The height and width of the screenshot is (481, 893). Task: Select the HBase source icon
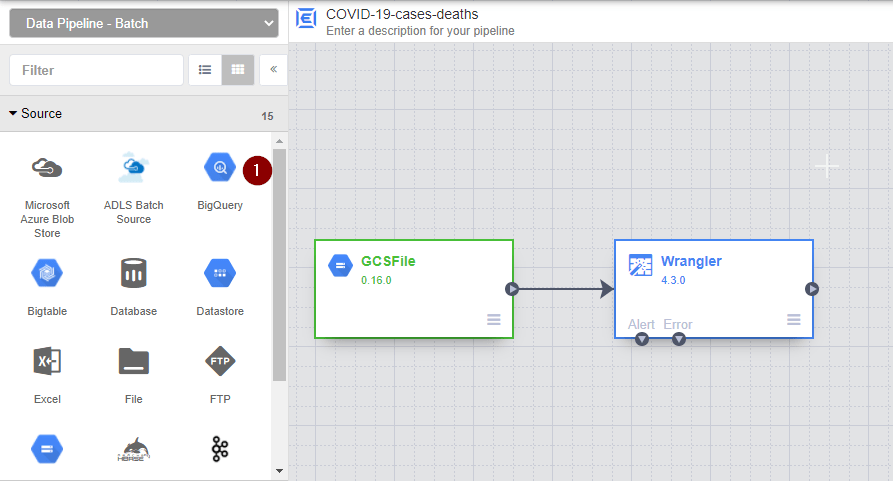point(133,451)
